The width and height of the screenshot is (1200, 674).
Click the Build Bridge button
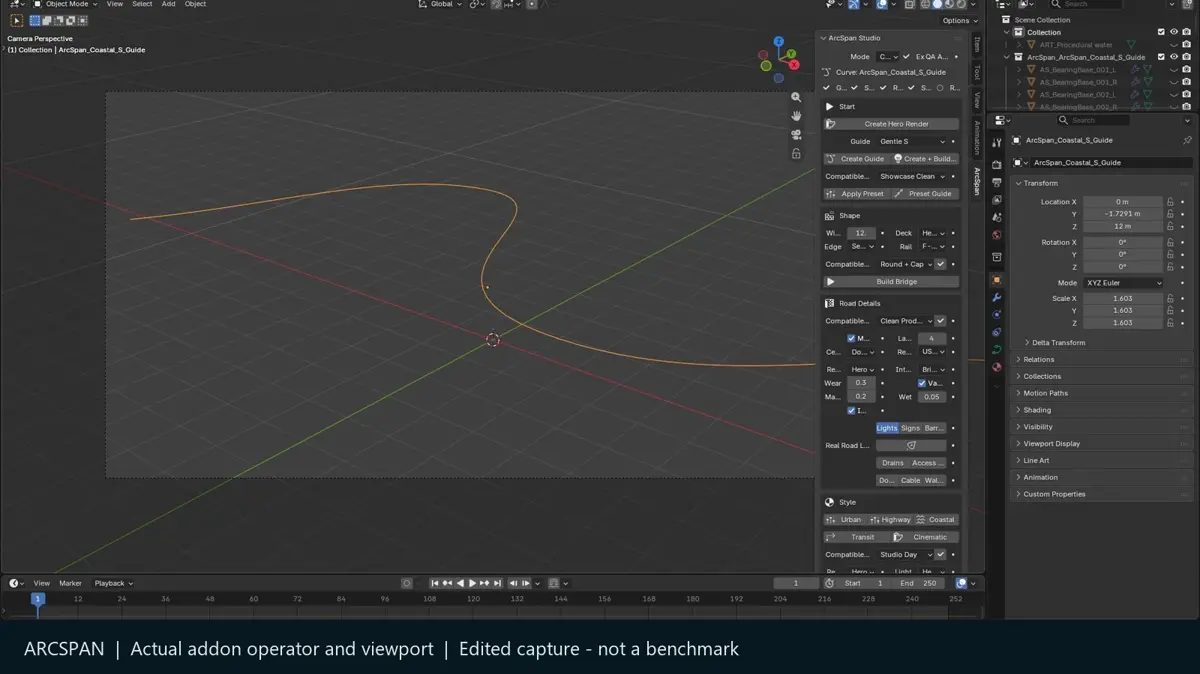(891, 282)
